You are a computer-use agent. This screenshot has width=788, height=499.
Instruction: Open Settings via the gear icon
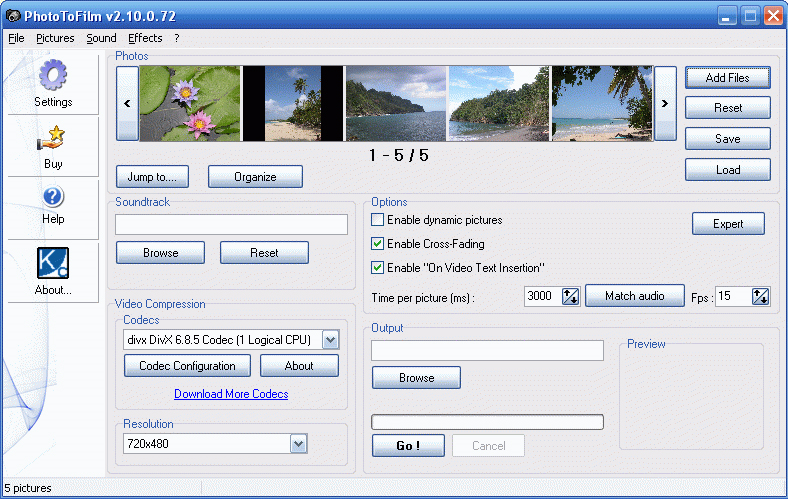(x=53, y=76)
